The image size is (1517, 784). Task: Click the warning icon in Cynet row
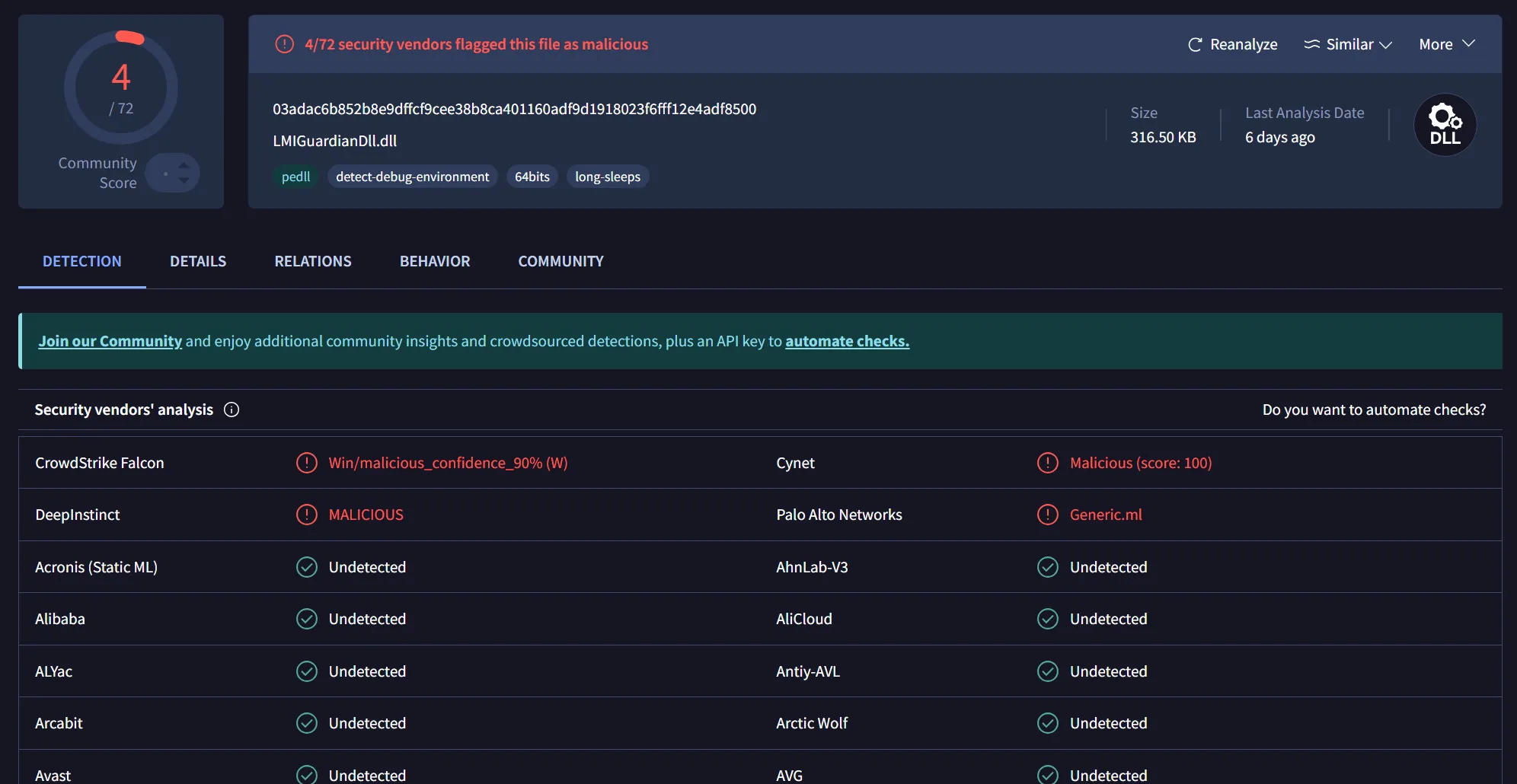[x=1047, y=463]
